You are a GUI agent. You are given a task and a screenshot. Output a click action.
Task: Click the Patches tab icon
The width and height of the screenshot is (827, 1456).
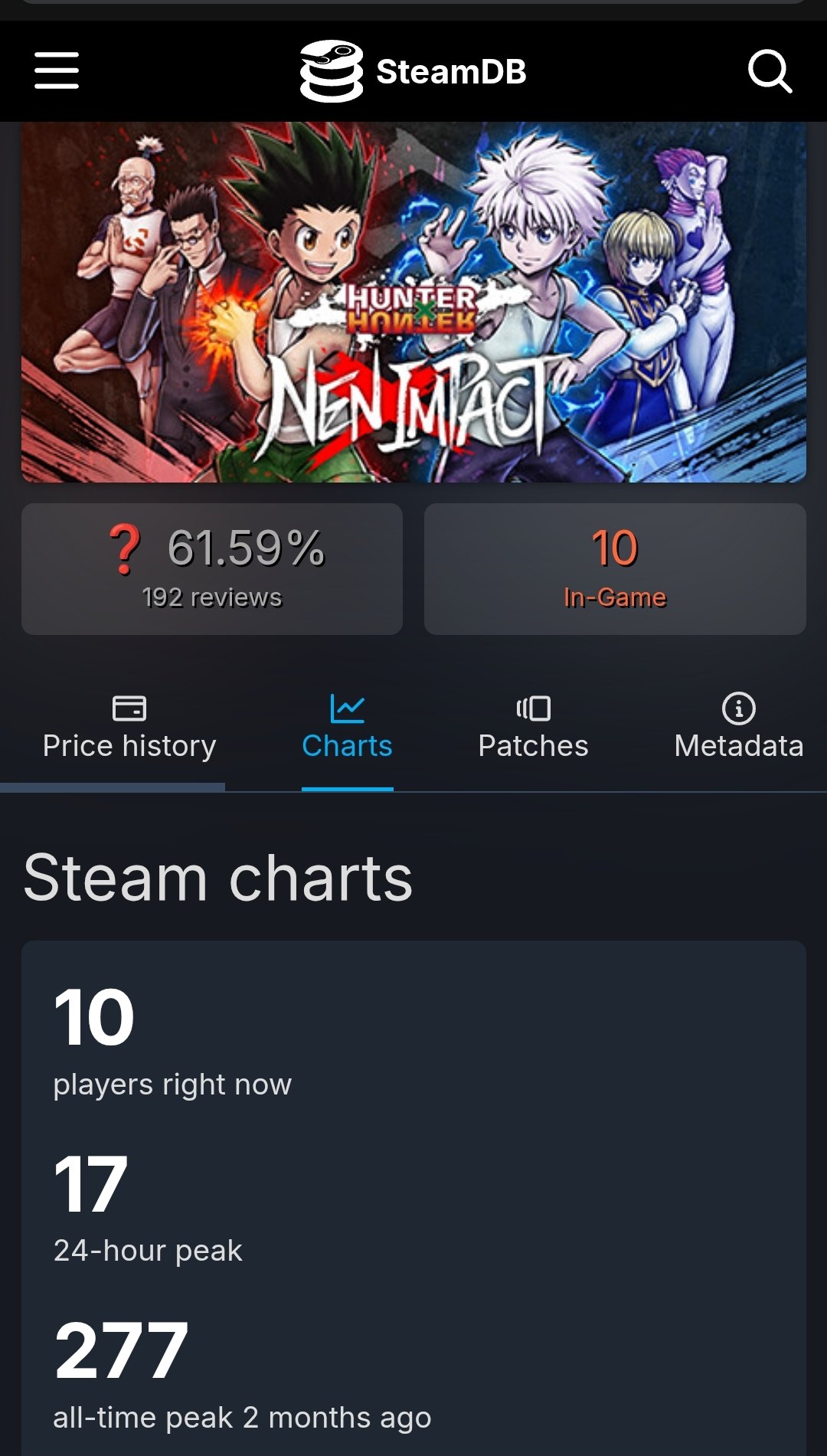click(x=534, y=708)
